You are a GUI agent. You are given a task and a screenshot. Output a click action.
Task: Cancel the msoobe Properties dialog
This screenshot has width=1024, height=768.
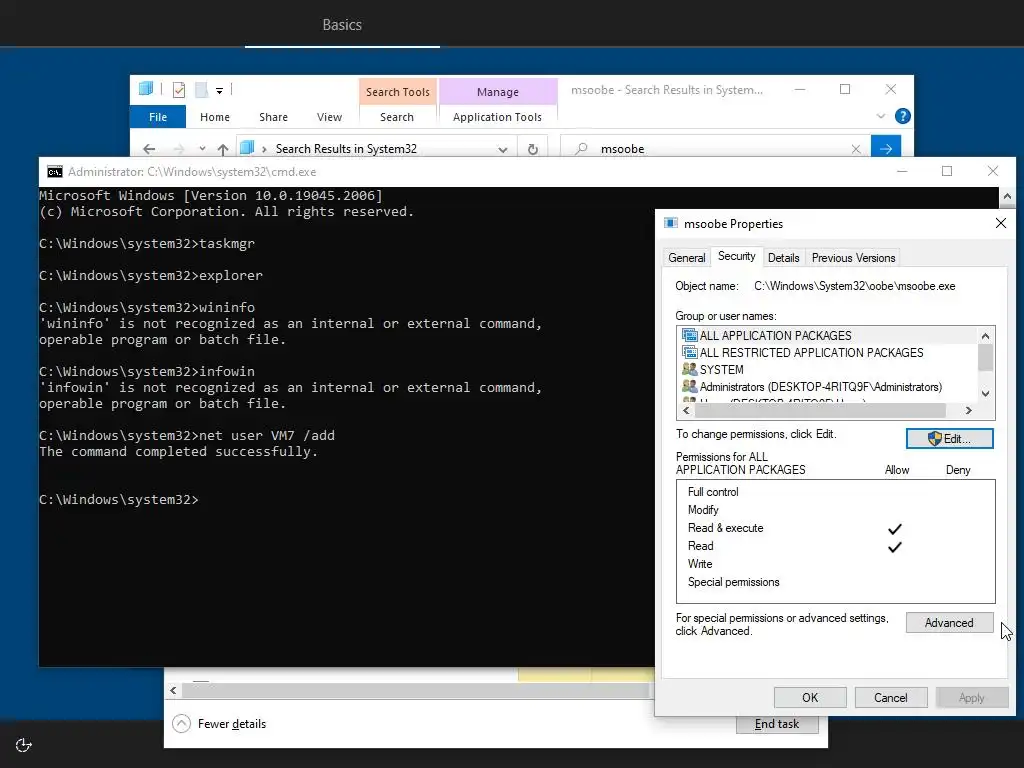[x=891, y=697]
